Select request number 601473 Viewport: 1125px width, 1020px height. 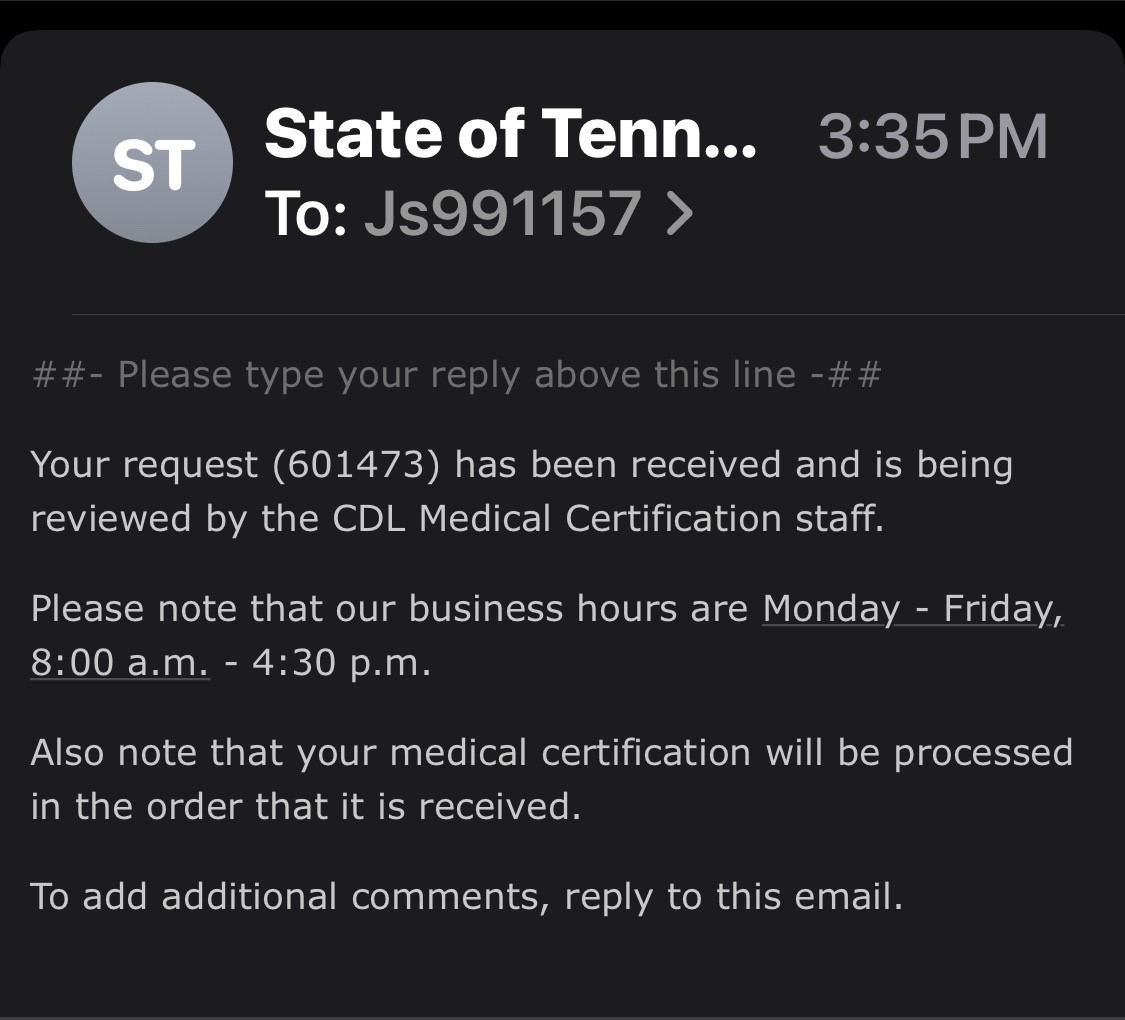pyautogui.click(x=356, y=465)
